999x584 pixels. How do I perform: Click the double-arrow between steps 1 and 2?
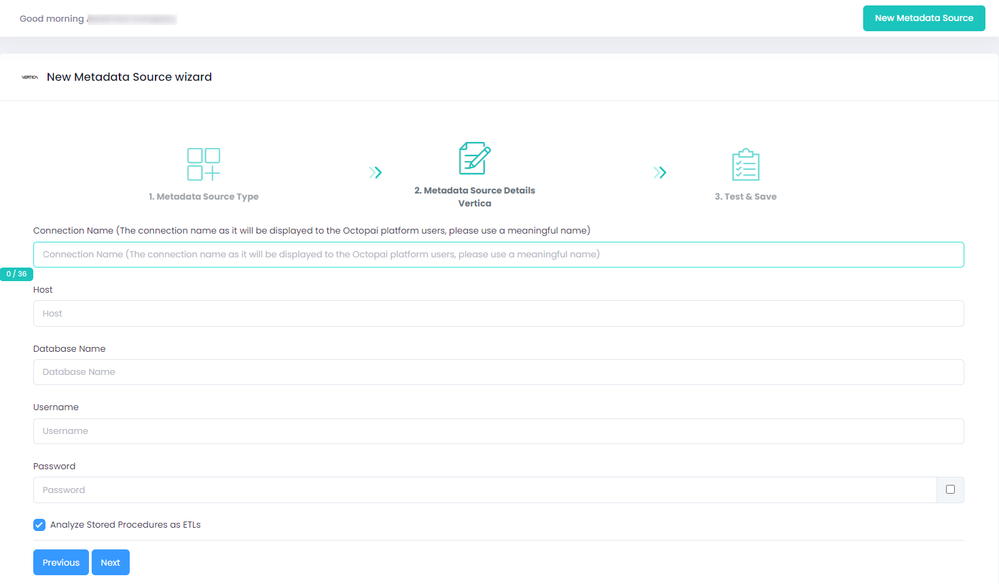375,172
